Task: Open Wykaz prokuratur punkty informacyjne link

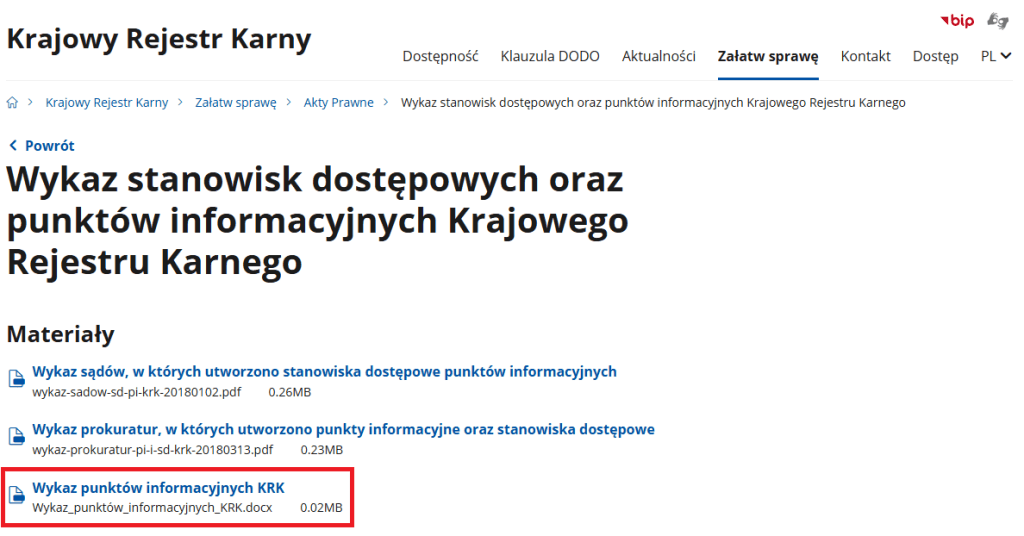Action: [343, 430]
